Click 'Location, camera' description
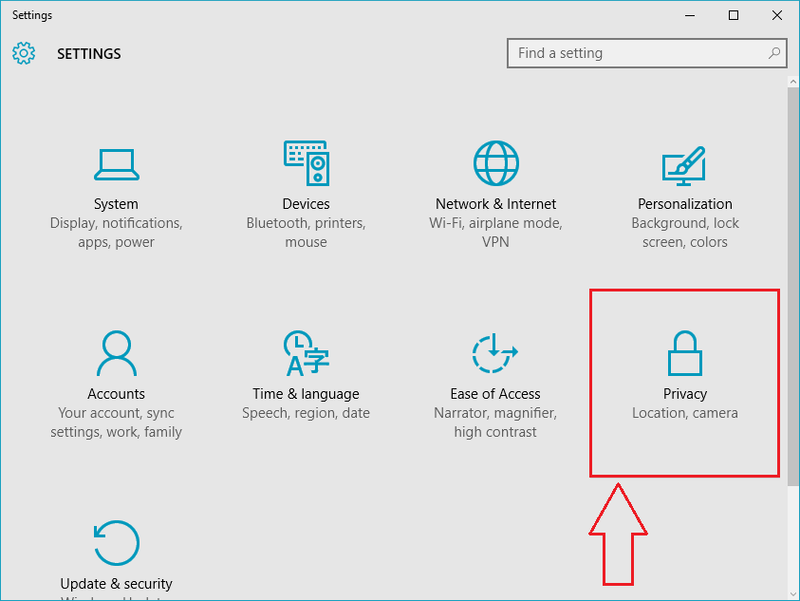The image size is (800, 601). click(685, 413)
